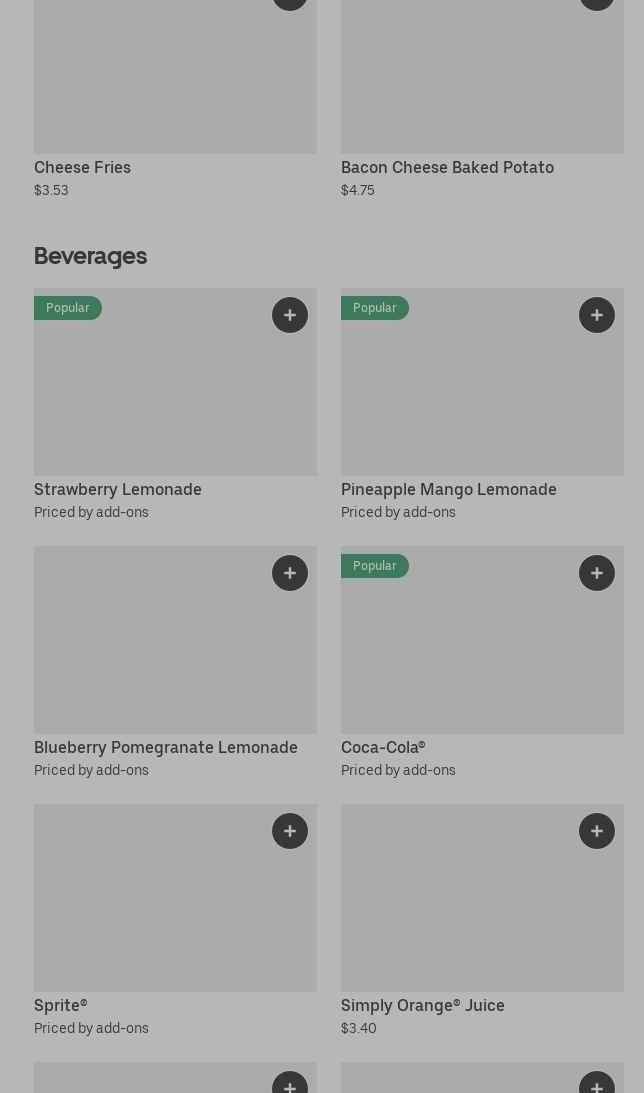644x1093 pixels.
Task: Click the Beverages section heading
Action: 90,256
